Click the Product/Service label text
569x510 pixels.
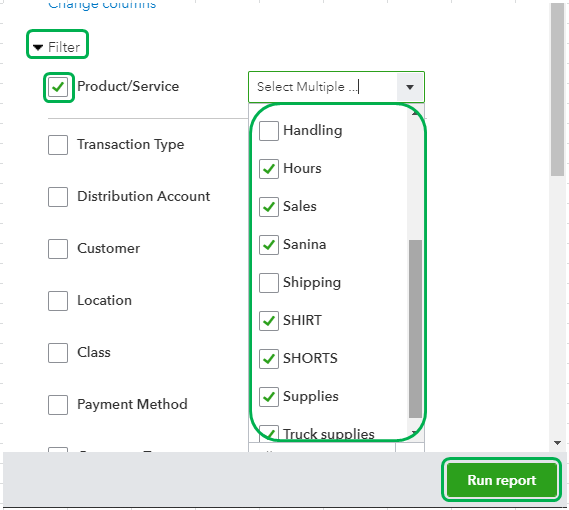pyautogui.click(x=128, y=86)
